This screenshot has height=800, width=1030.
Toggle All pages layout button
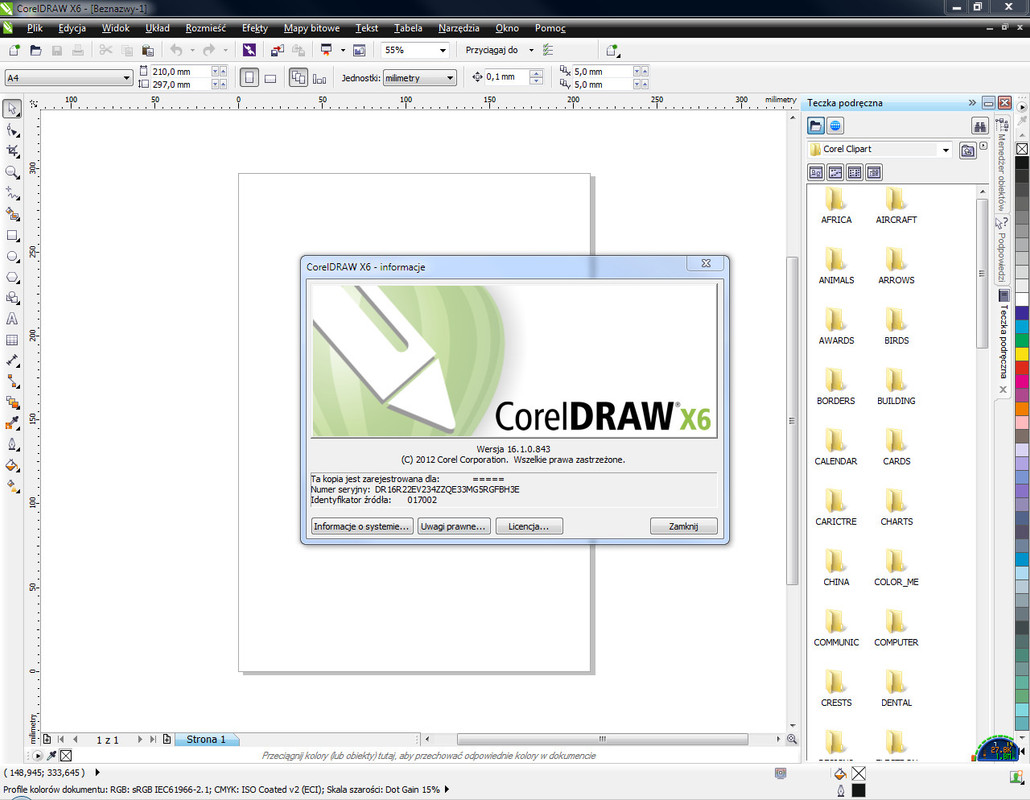pos(298,78)
